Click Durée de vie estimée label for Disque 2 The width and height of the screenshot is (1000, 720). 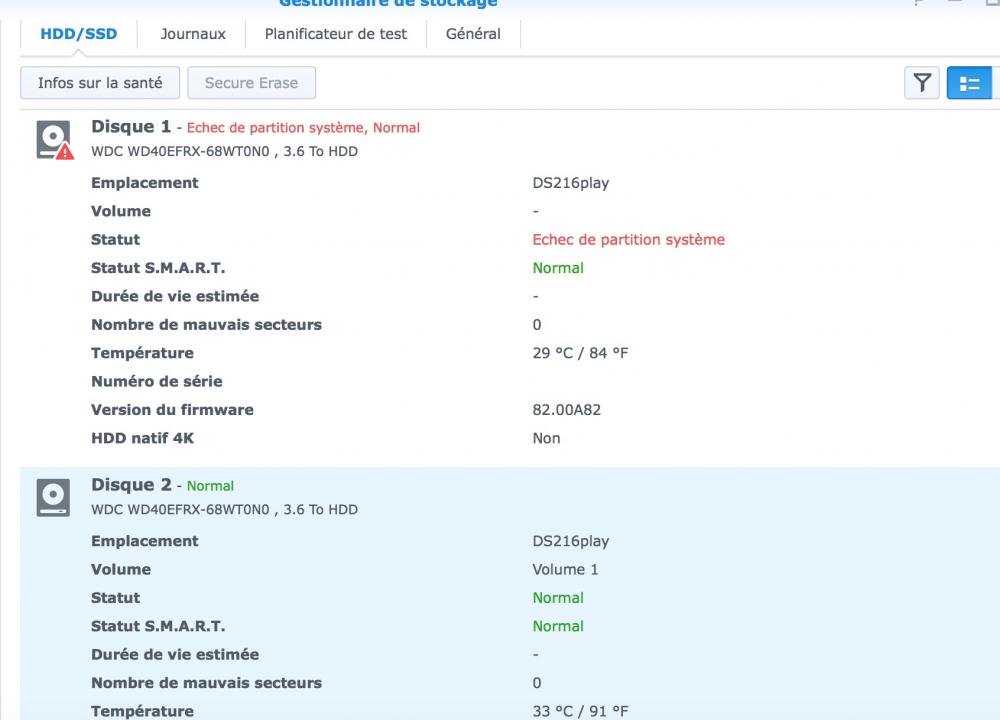pos(175,655)
